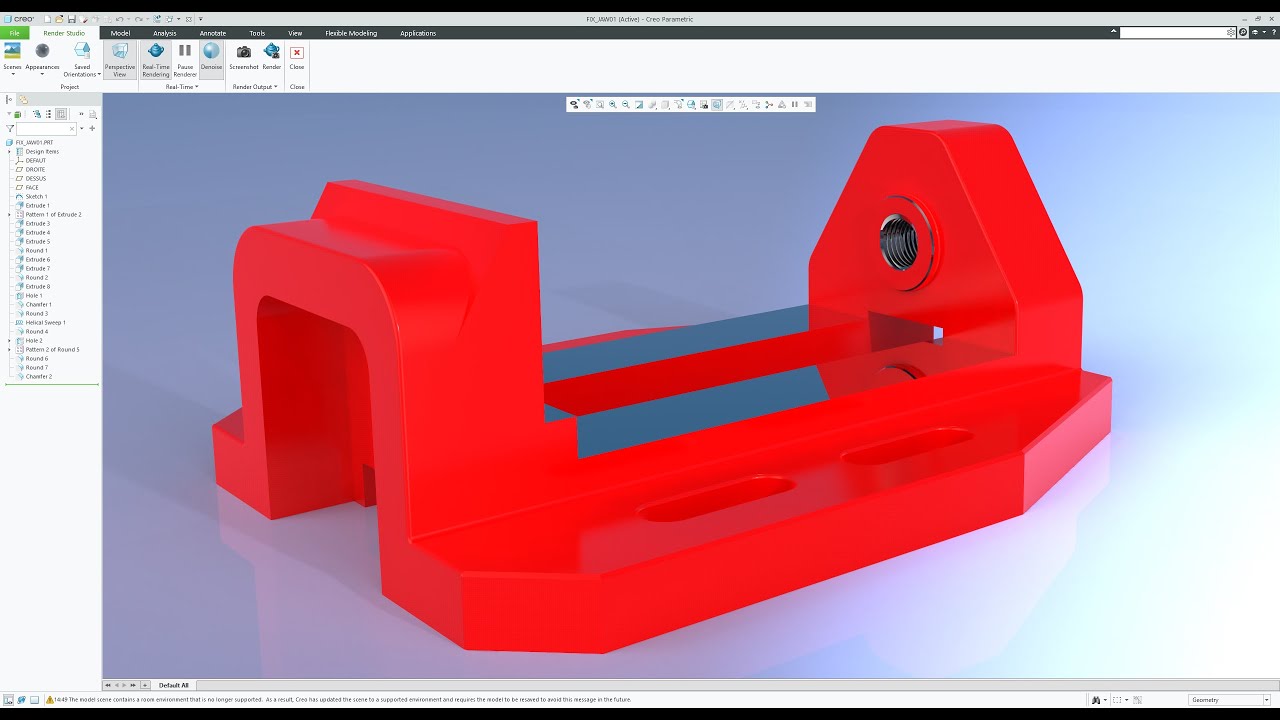Click the Help question mark icon
Image resolution: width=1280 pixels, height=720 pixels.
click(x=1274, y=33)
